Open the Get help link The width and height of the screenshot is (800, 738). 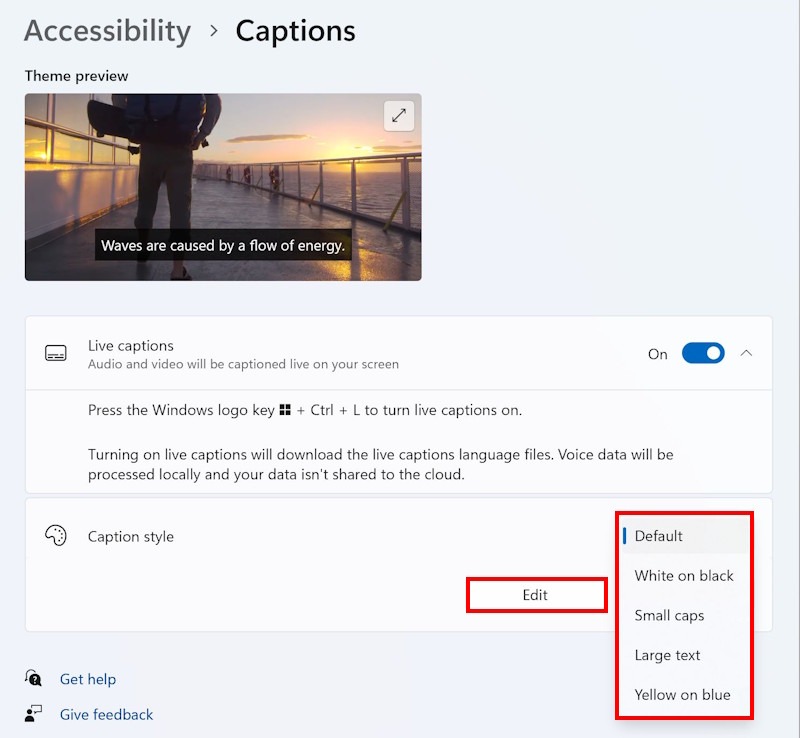(88, 679)
